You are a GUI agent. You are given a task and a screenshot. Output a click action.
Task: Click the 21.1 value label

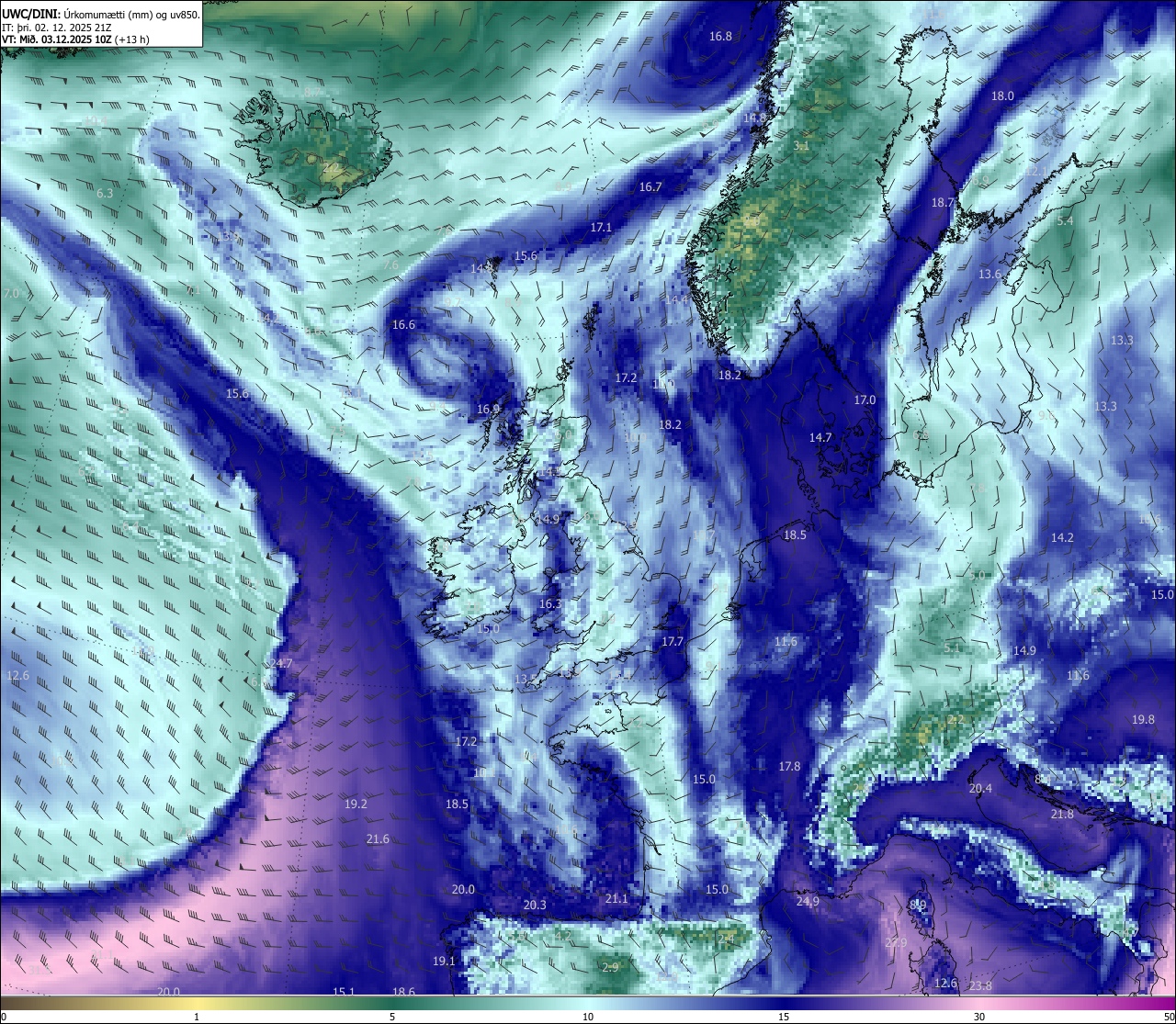click(616, 899)
